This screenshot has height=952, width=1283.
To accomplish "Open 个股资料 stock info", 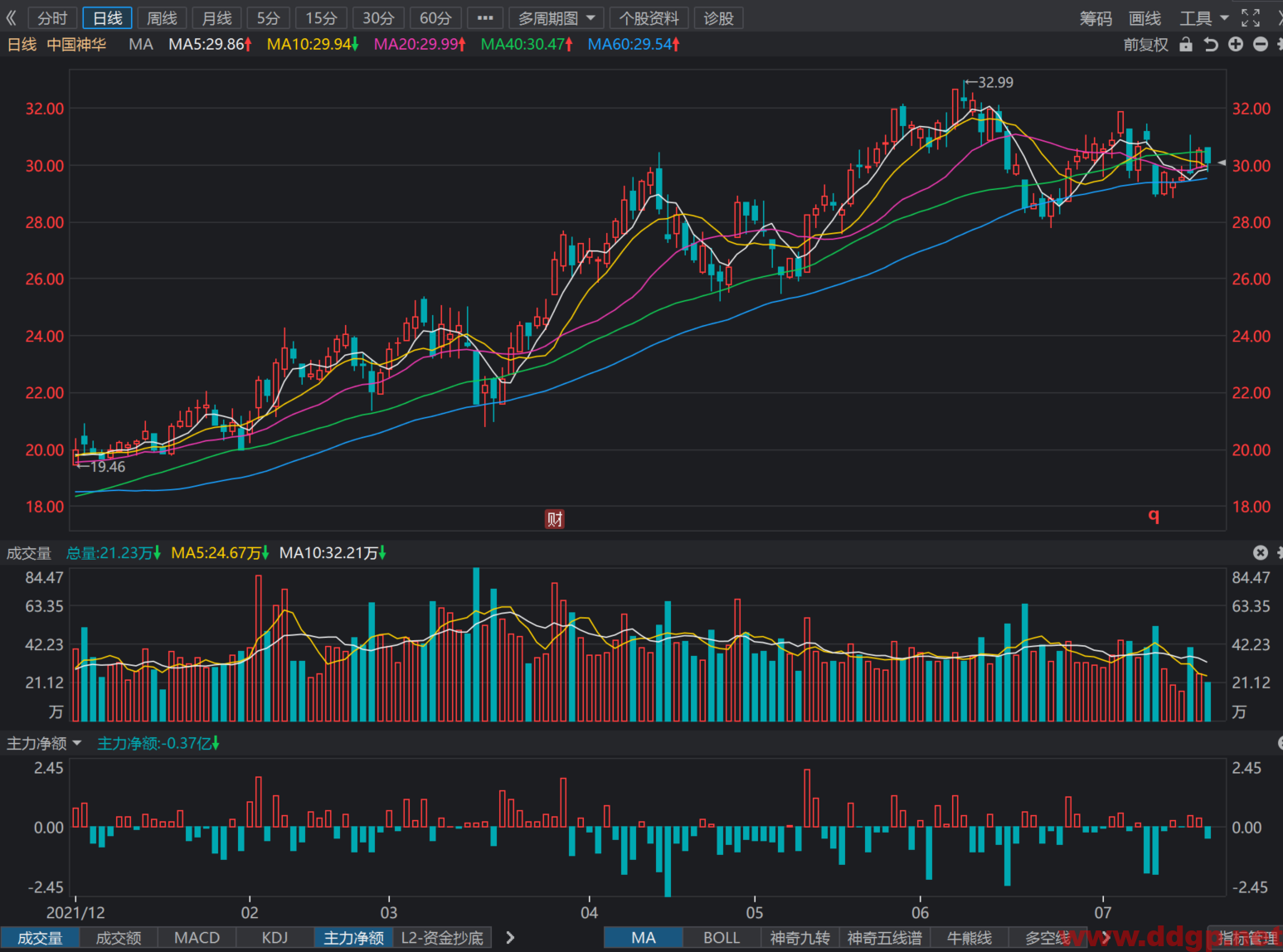I will tap(649, 18).
